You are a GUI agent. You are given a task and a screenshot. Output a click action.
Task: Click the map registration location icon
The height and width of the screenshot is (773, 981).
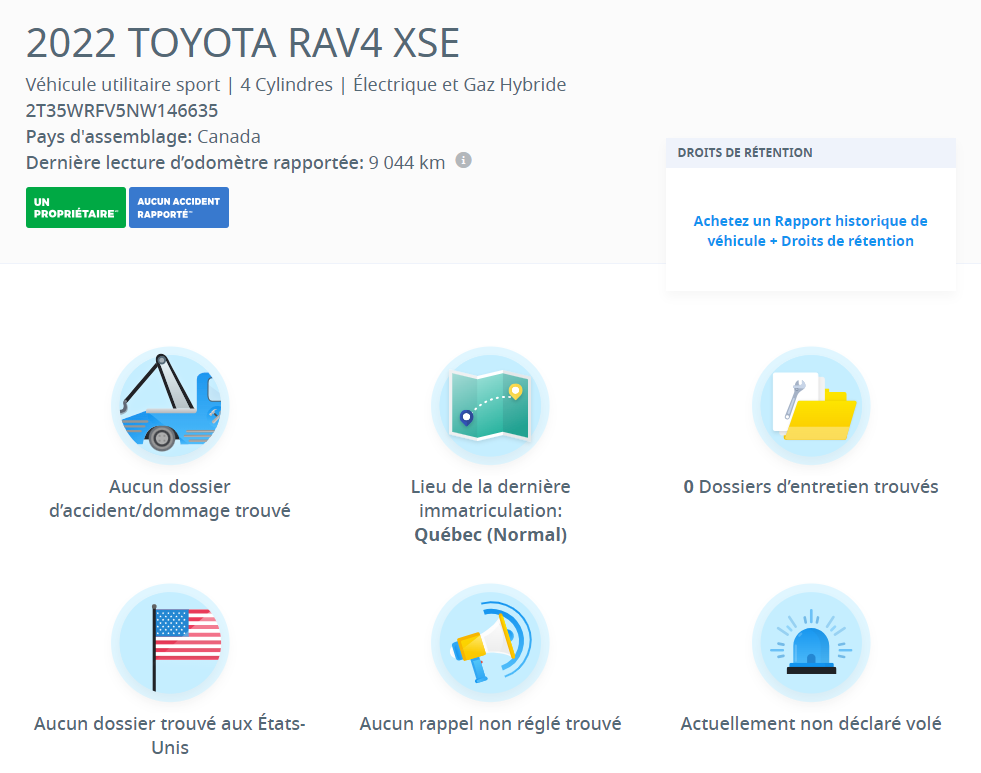490,405
